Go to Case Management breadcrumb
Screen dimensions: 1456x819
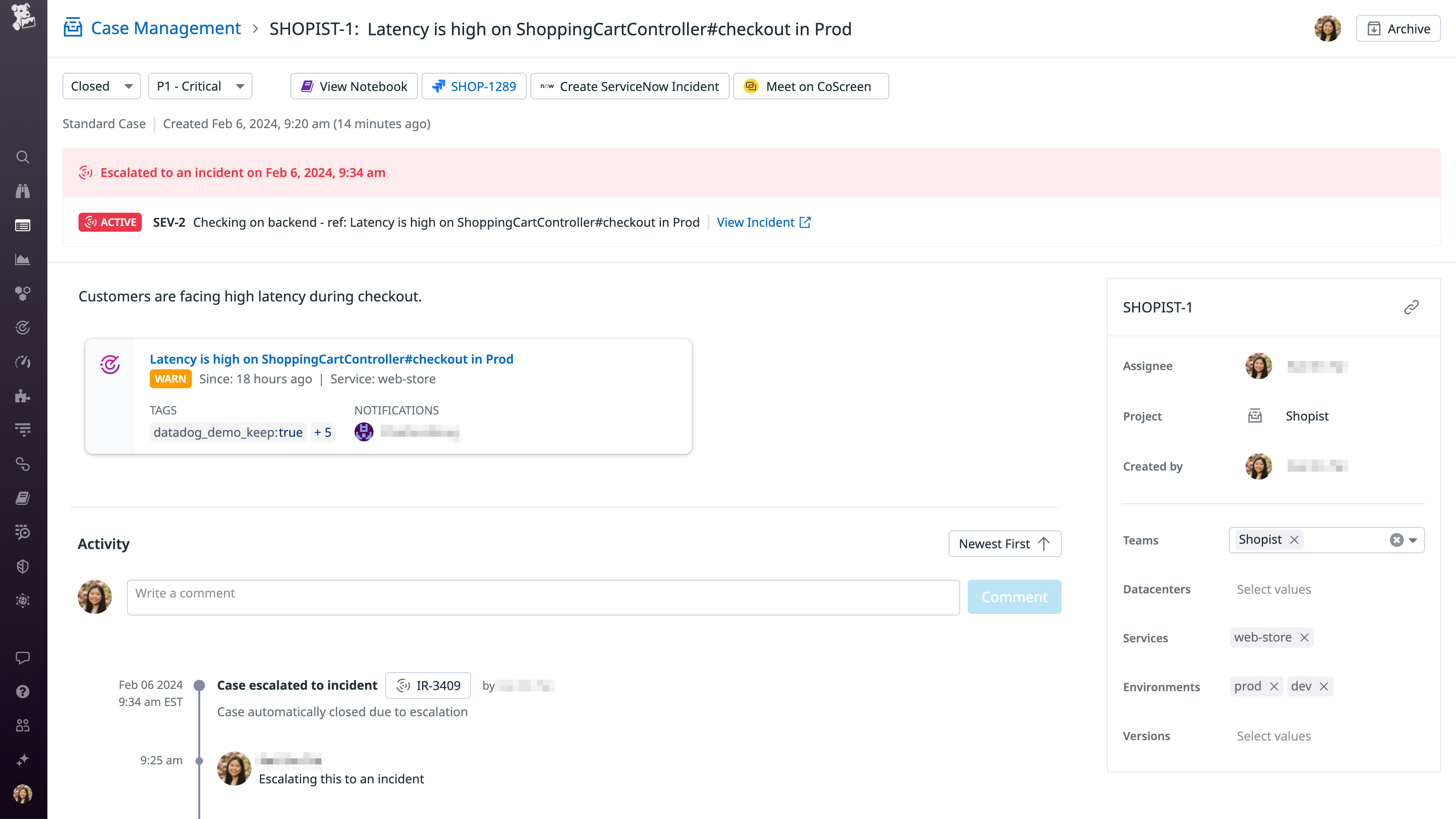[166, 28]
